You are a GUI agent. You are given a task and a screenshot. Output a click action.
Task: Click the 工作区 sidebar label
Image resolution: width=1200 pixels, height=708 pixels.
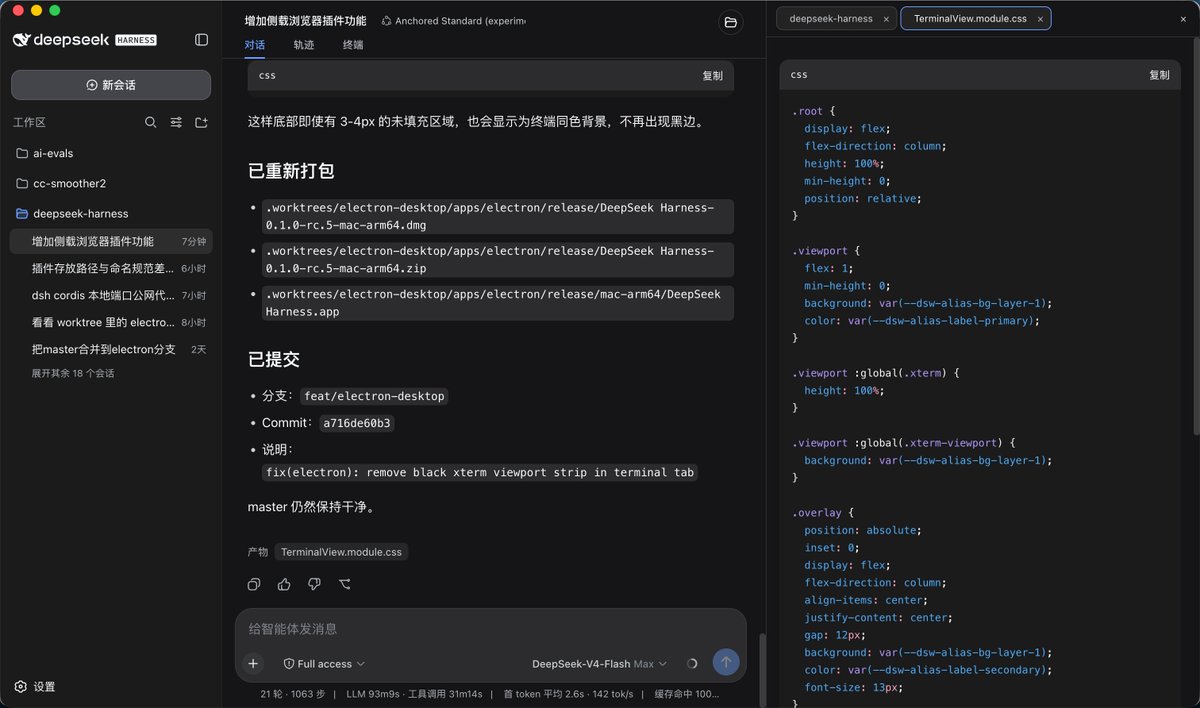tap(29, 122)
